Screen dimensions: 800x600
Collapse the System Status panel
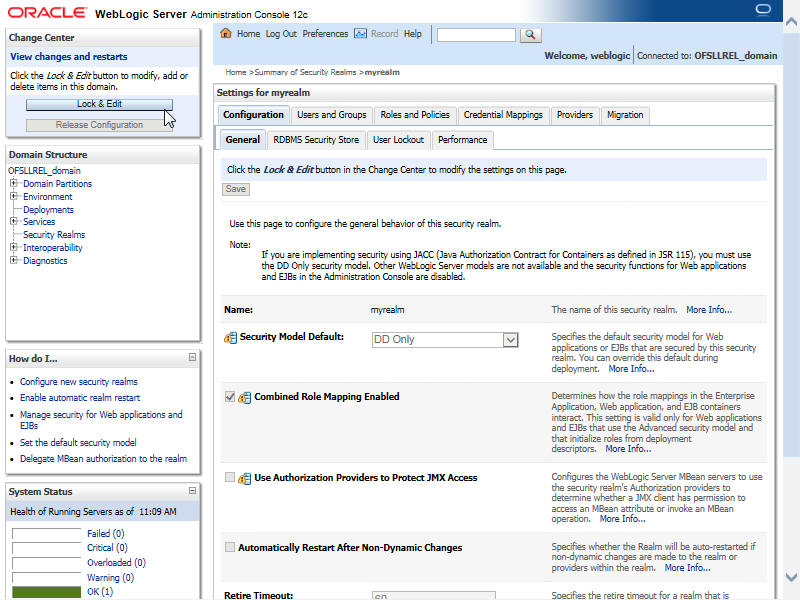click(192, 491)
